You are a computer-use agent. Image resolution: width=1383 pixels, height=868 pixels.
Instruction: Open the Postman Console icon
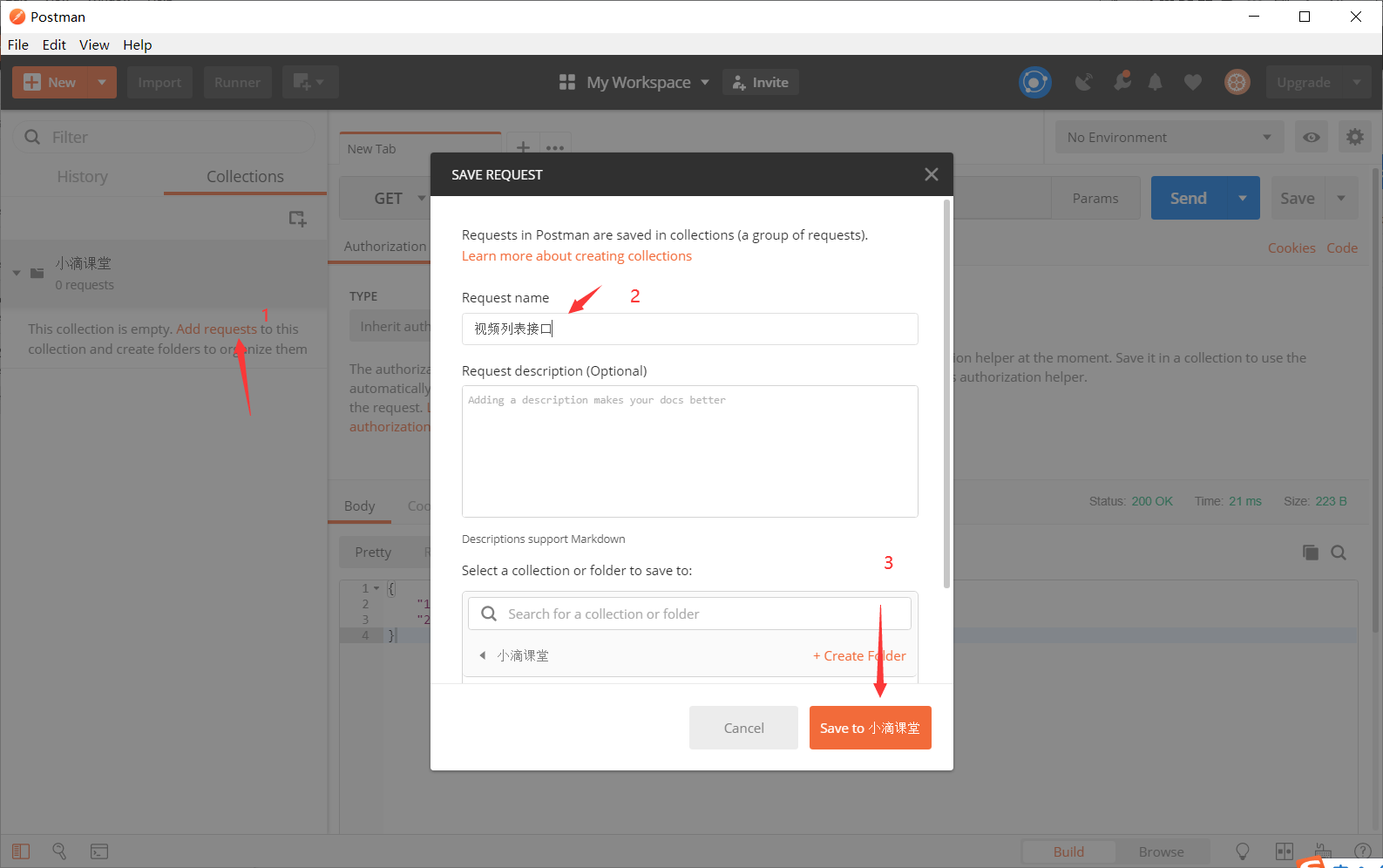click(99, 851)
